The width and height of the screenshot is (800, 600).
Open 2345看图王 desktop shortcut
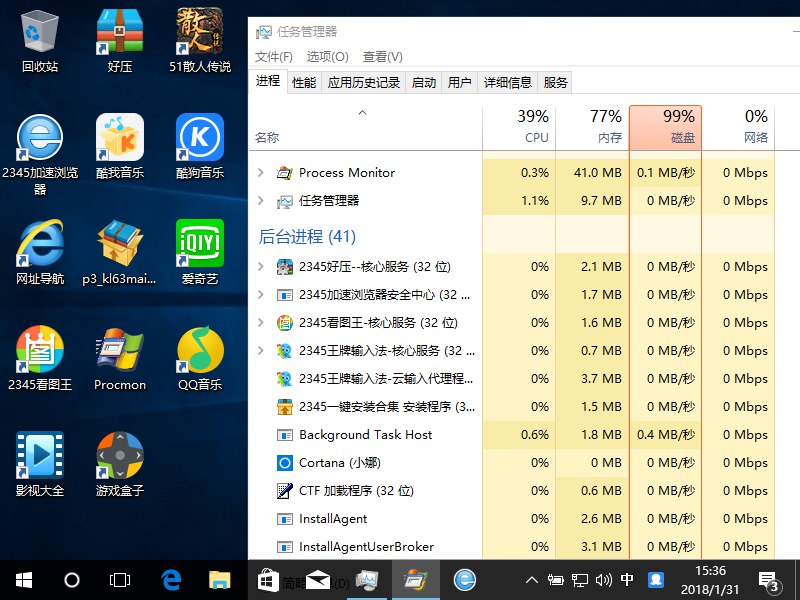(x=40, y=358)
